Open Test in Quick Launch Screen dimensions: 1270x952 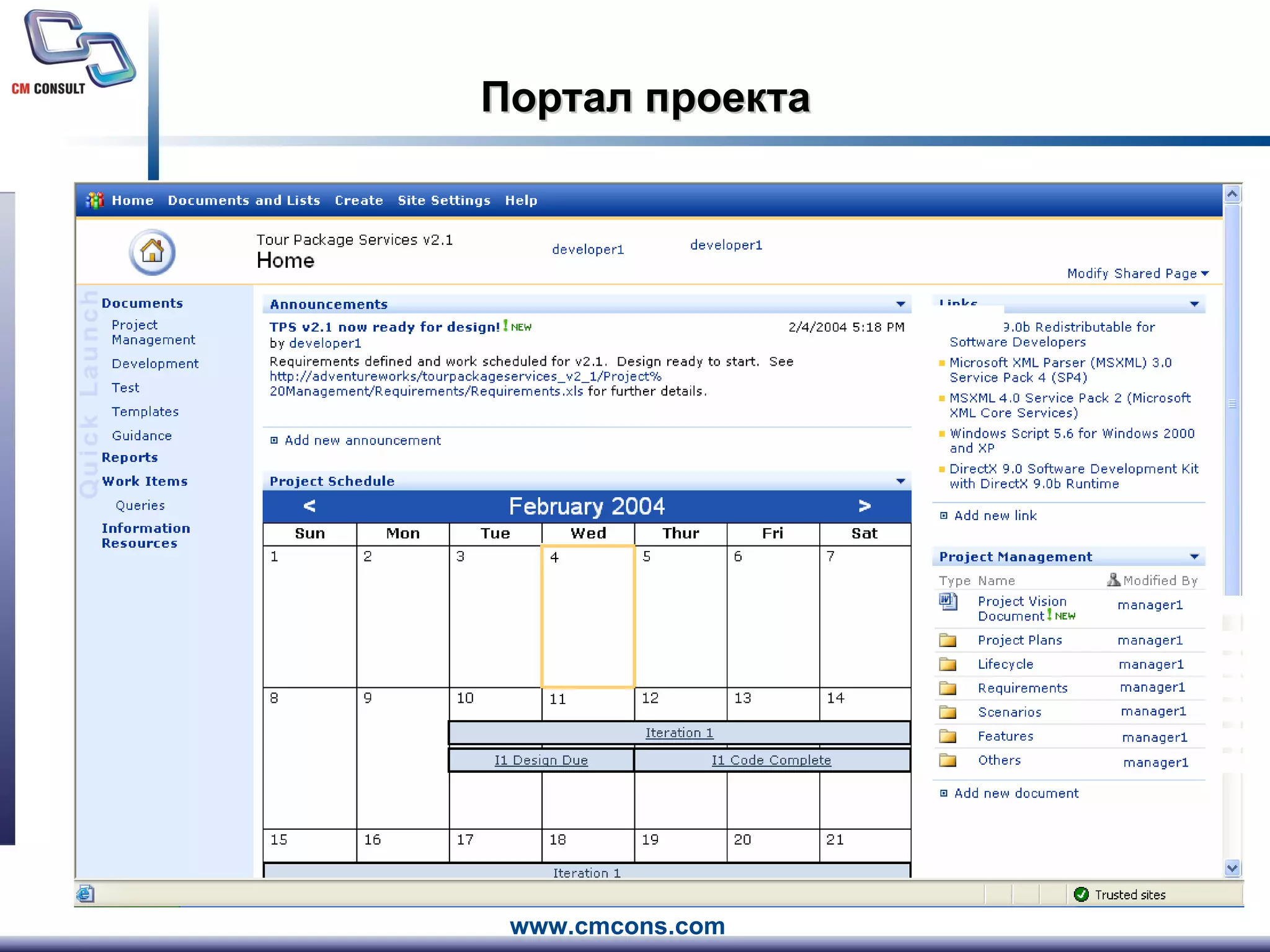[125, 387]
